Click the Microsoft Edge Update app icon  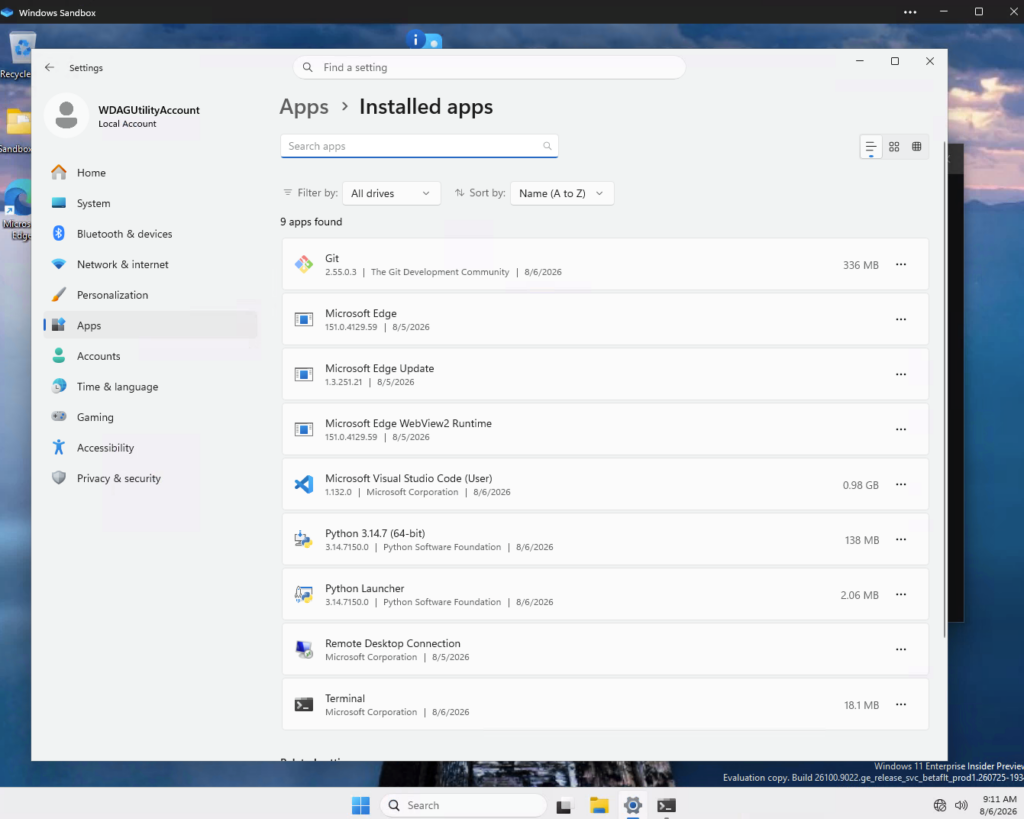click(304, 374)
